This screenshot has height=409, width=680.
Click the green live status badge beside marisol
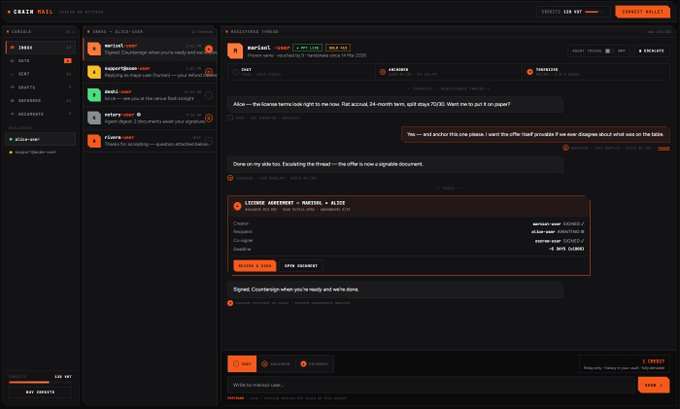[307, 48]
